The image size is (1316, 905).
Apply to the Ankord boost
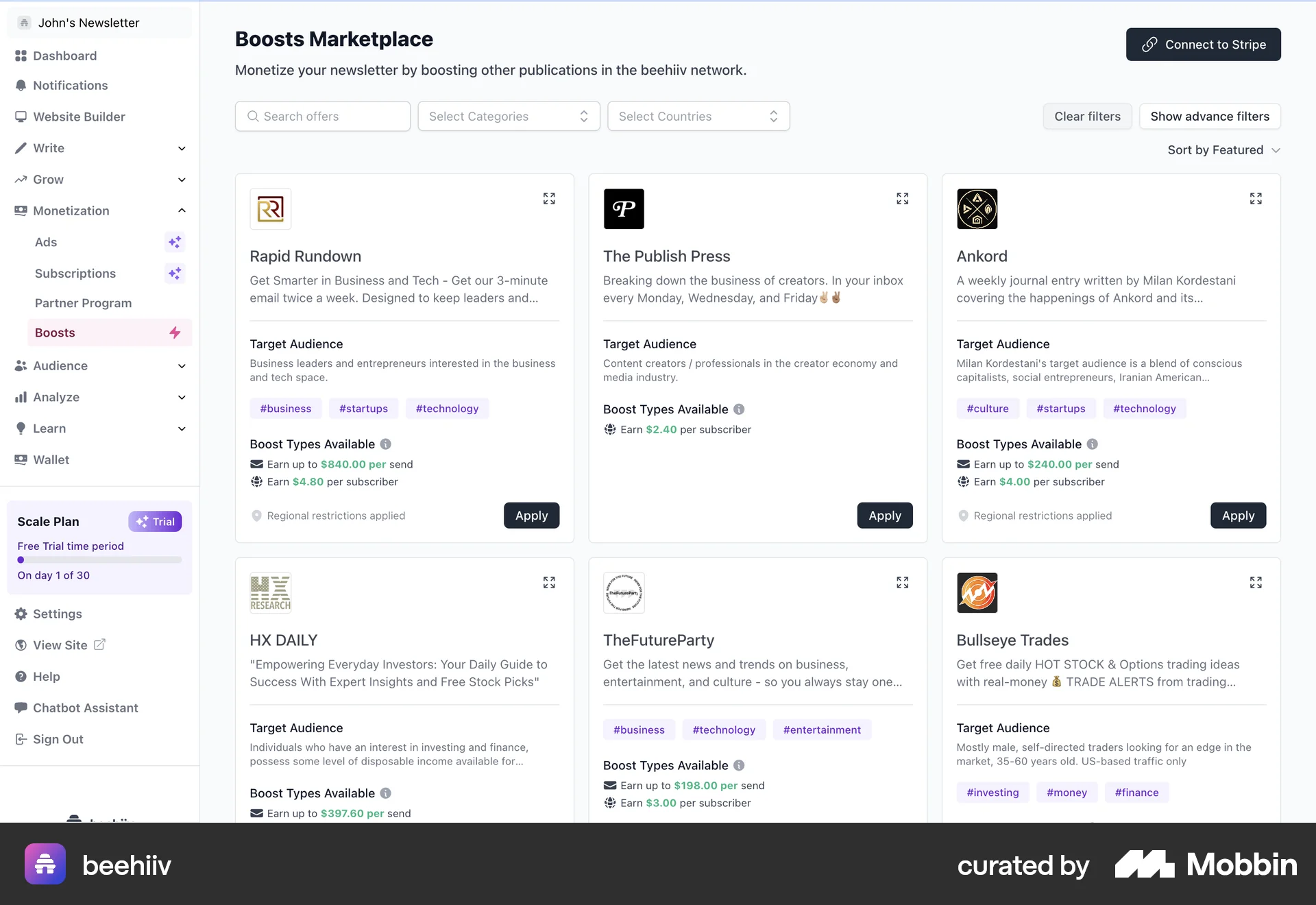pyautogui.click(x=1239, y=516)
